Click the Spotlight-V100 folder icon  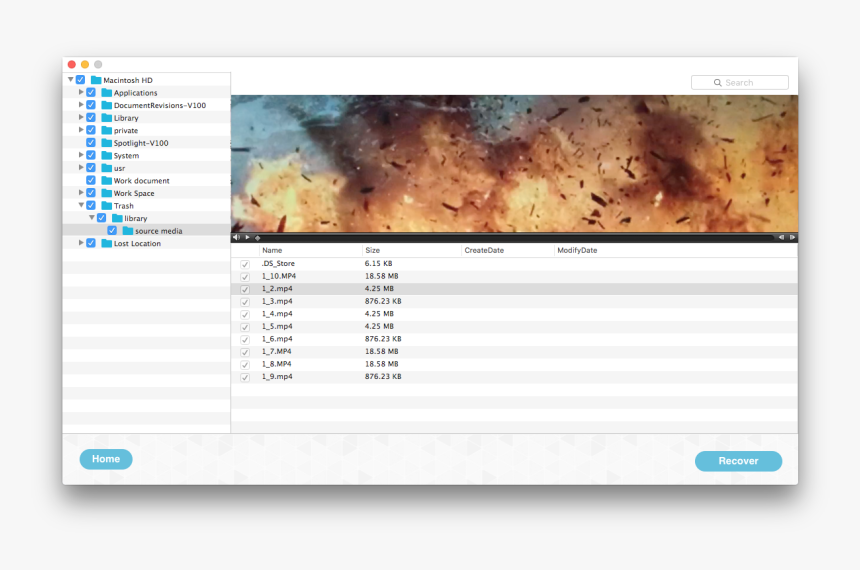point(107,143)
